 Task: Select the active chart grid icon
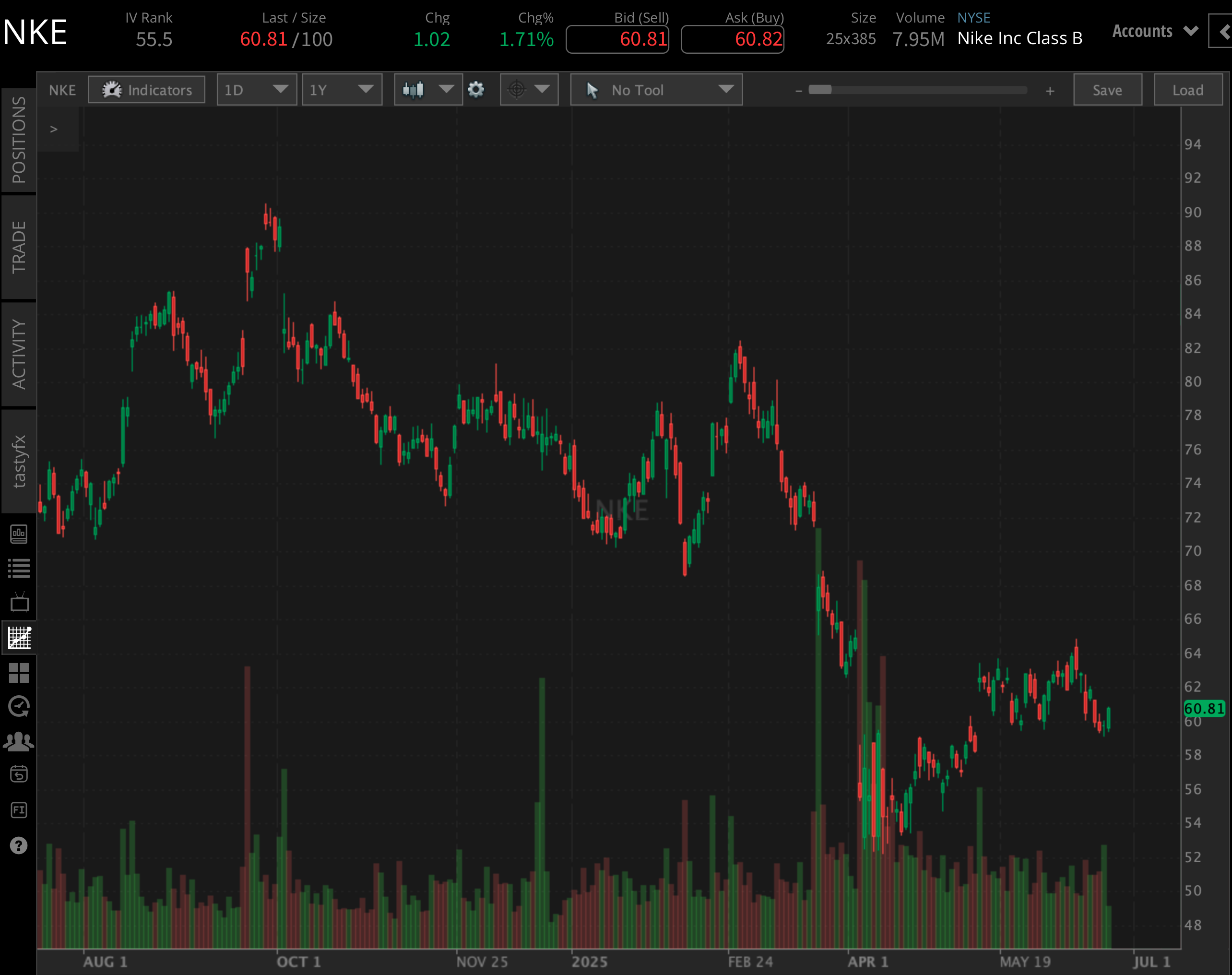20,638
